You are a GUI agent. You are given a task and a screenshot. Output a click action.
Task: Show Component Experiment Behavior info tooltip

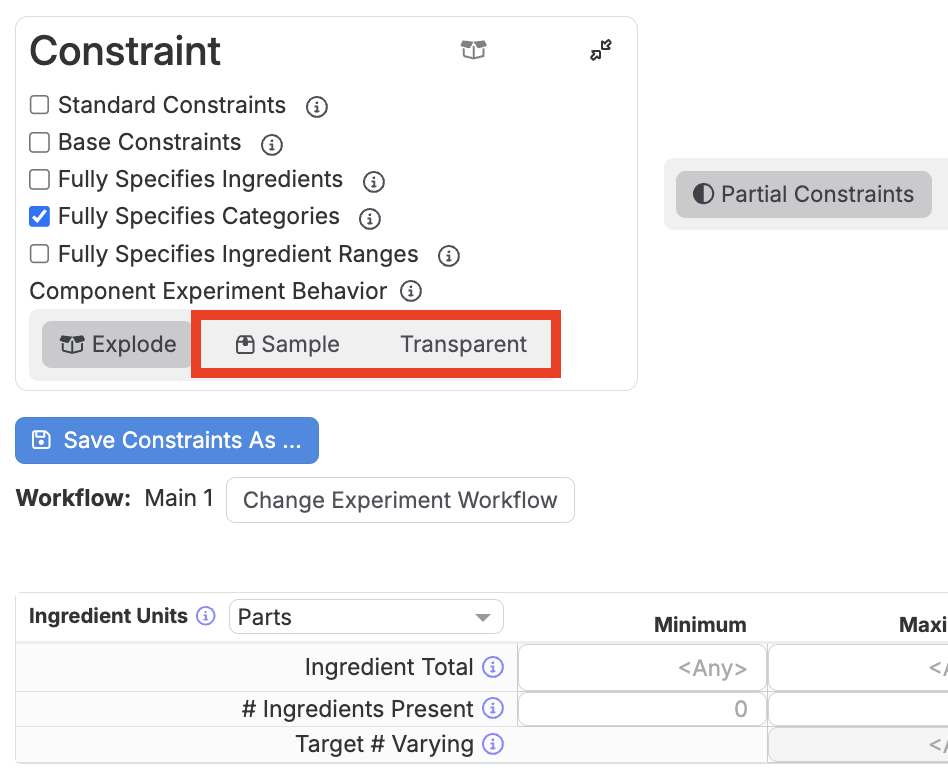[x=410, y=292]
